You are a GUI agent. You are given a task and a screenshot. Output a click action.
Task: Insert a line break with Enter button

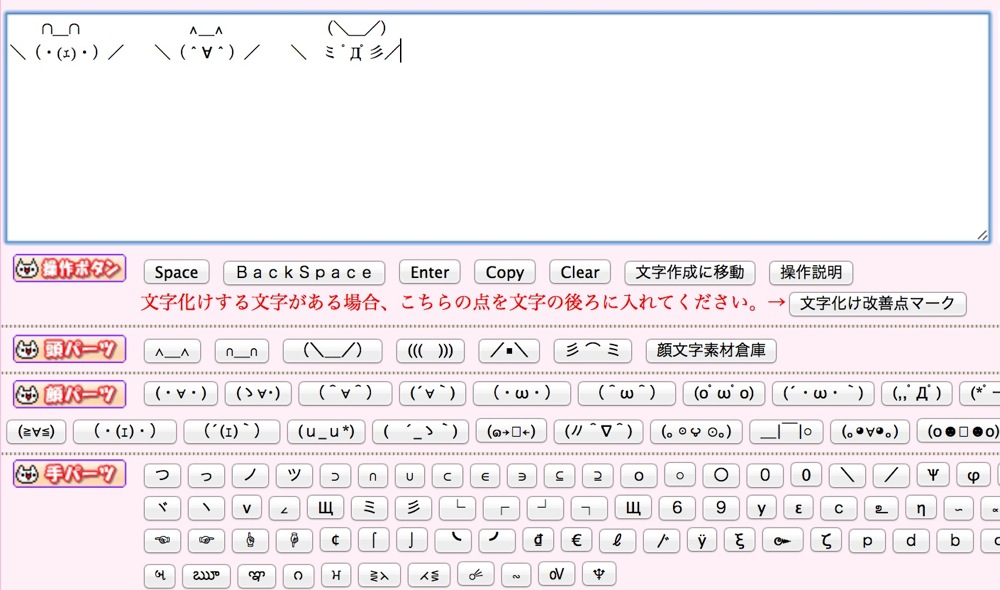tap(429, 272)
